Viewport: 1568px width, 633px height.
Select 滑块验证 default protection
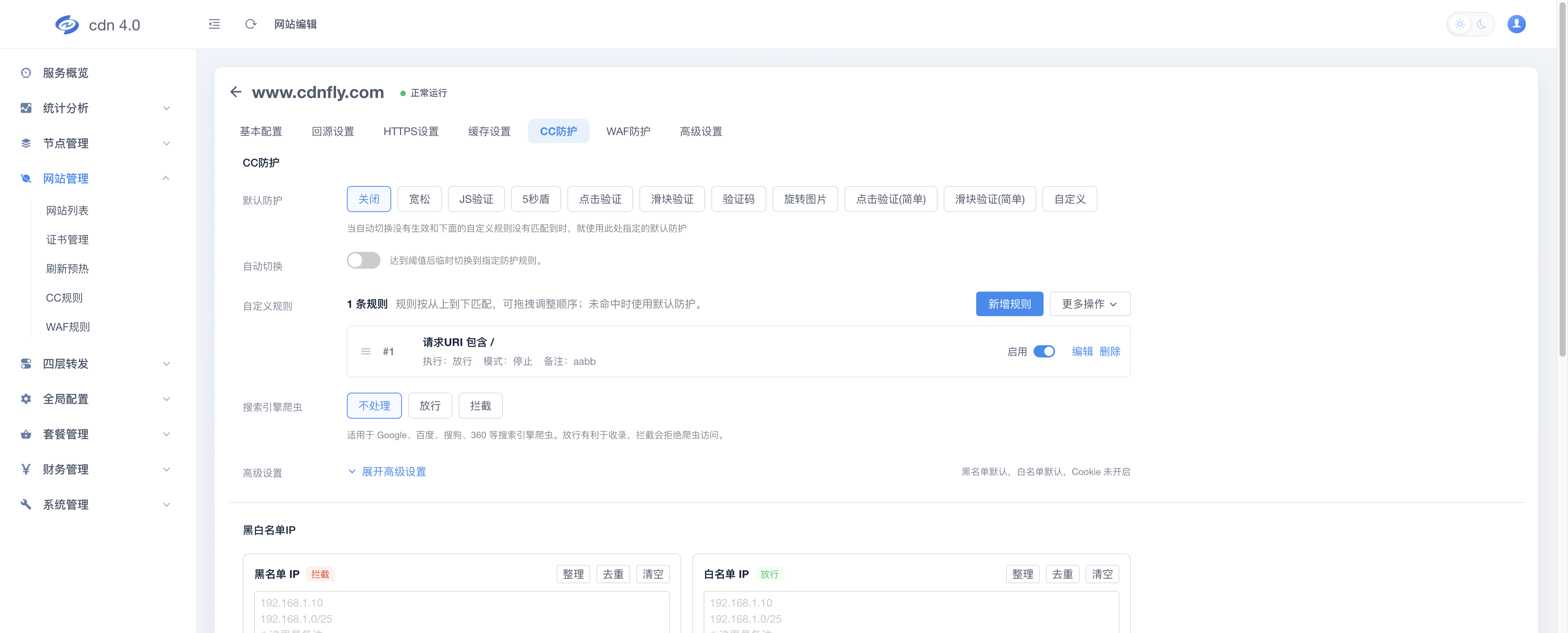(x=672, y=199)
